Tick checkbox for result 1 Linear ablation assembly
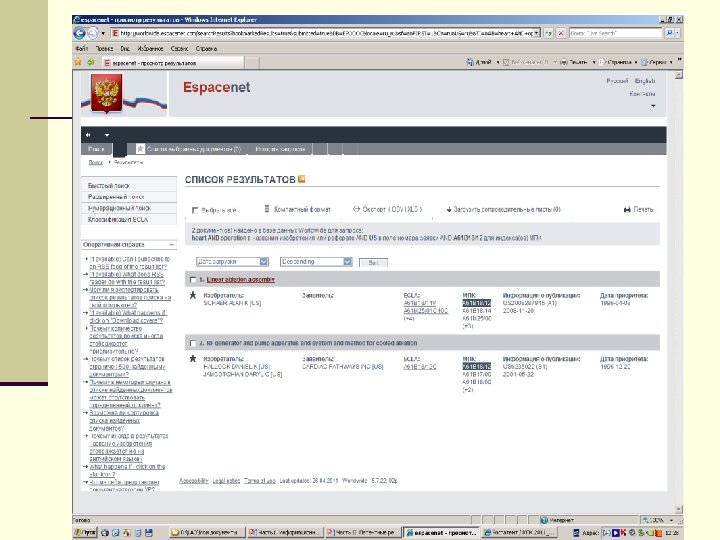720x540 pixels. pyautogui.click(x=193, y=280)
